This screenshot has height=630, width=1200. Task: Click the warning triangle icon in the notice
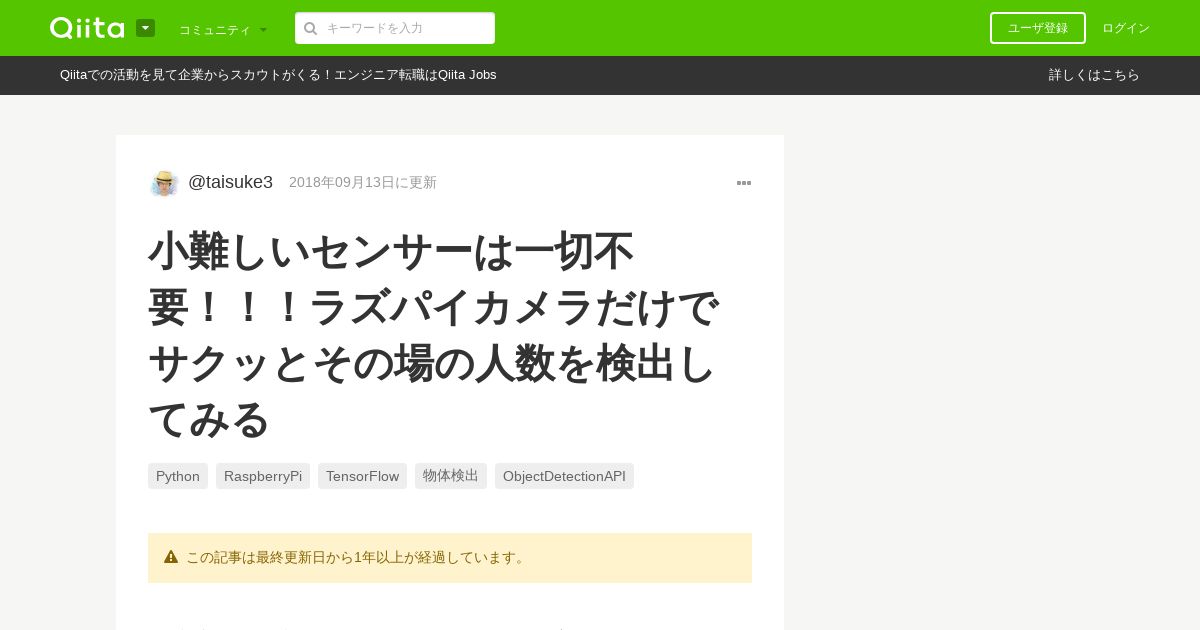171,557
